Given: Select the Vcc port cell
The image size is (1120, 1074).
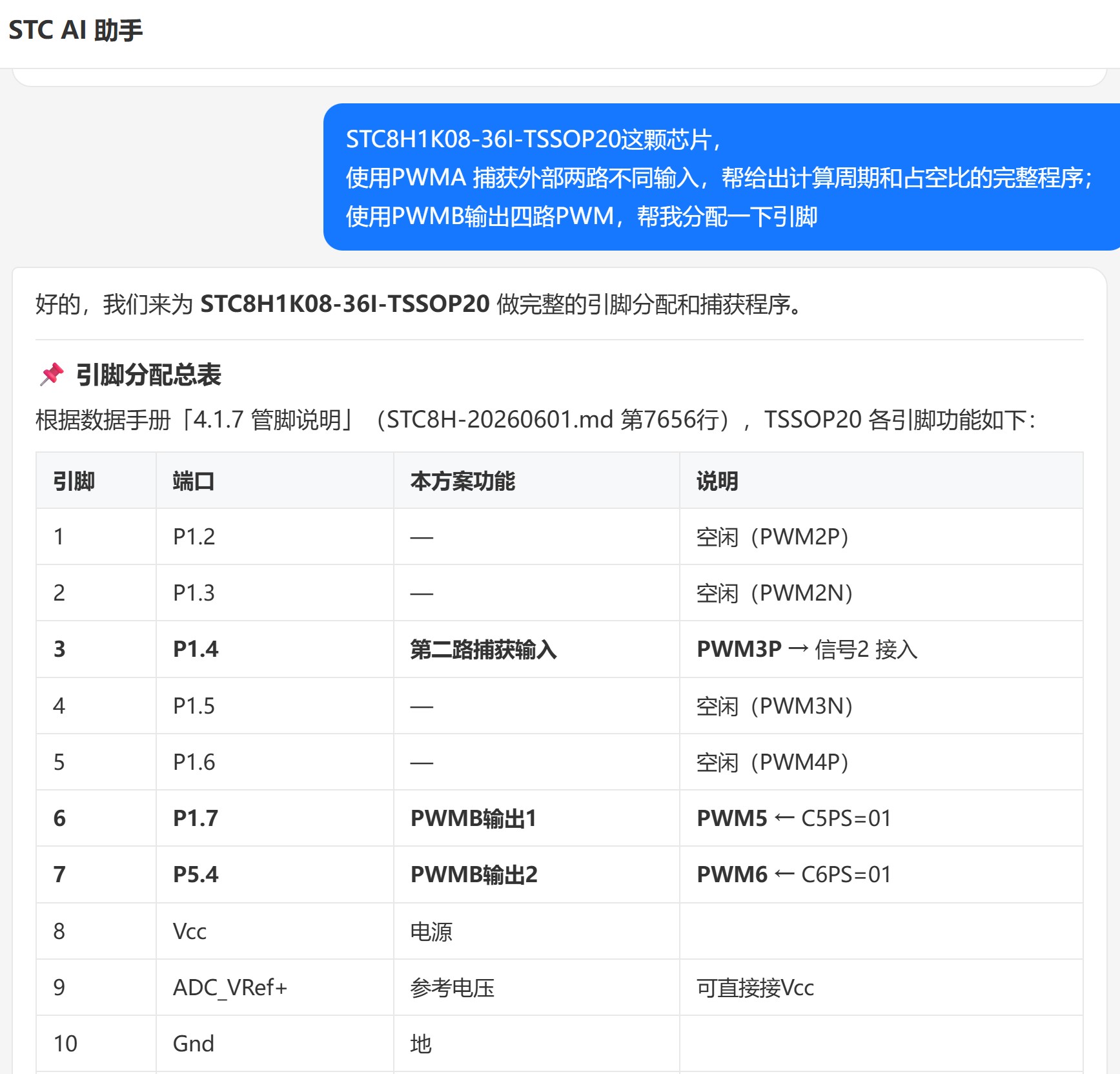Looking at the screenshot, I should (x=275, y=931).
